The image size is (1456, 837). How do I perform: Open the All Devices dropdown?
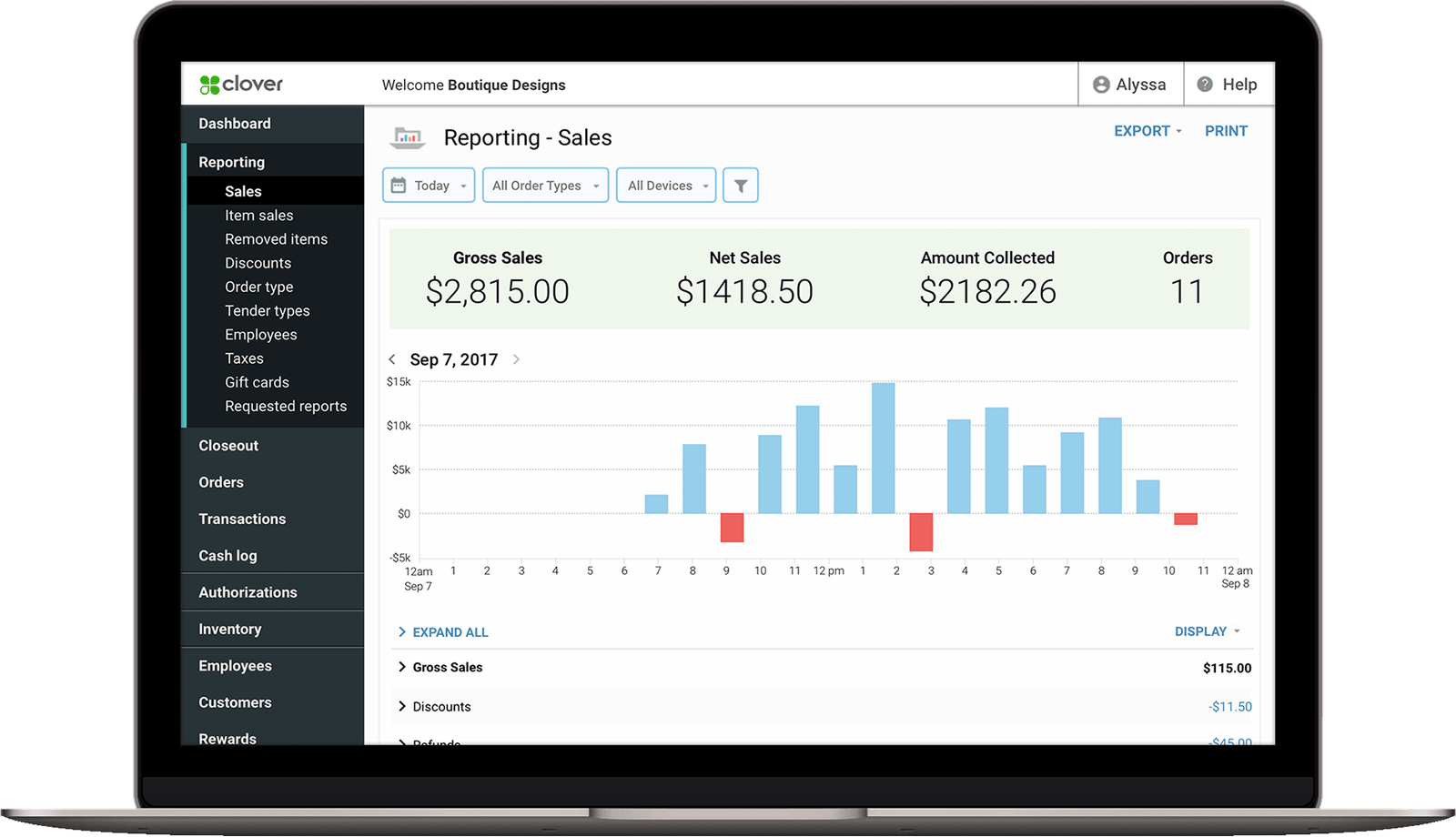pos(666,186)
